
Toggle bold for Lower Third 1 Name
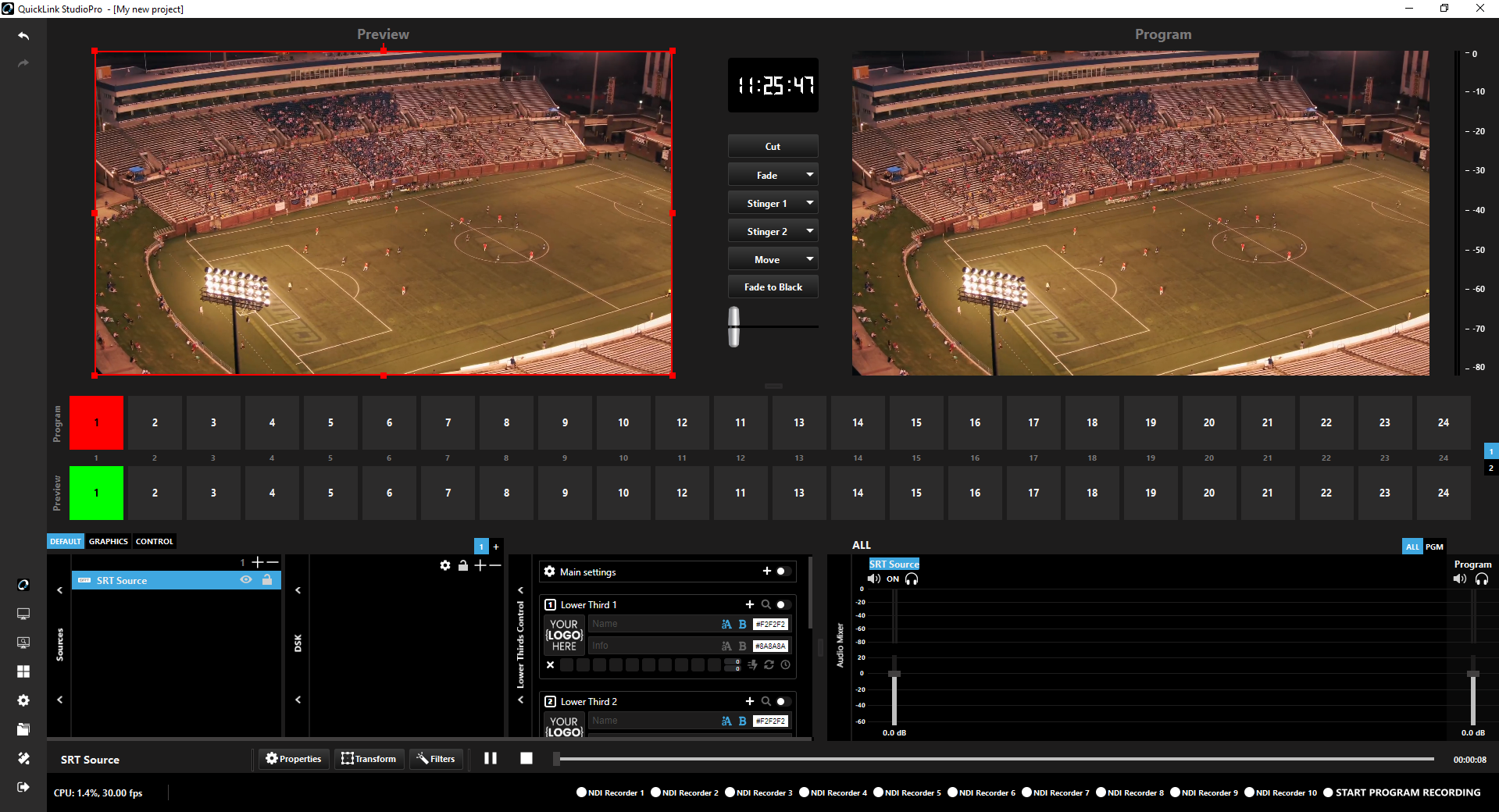click(x=743, y=624)
